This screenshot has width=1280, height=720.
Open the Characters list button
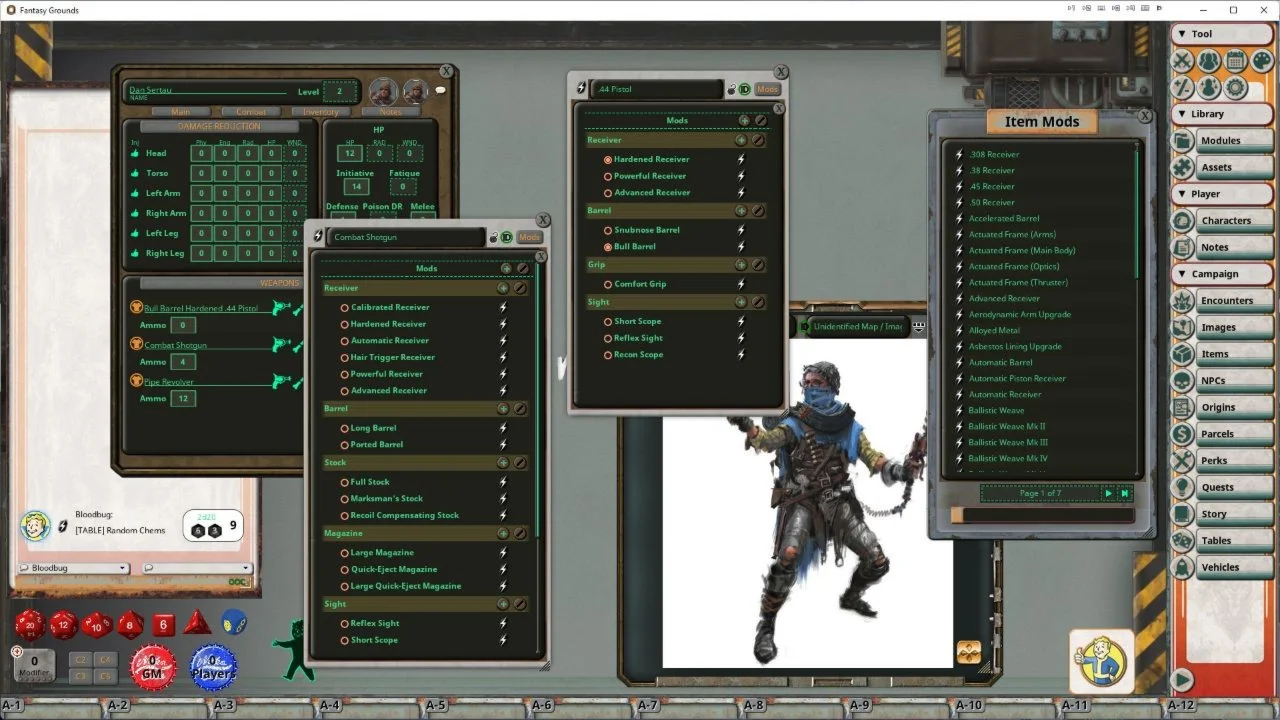point(1223,221)
